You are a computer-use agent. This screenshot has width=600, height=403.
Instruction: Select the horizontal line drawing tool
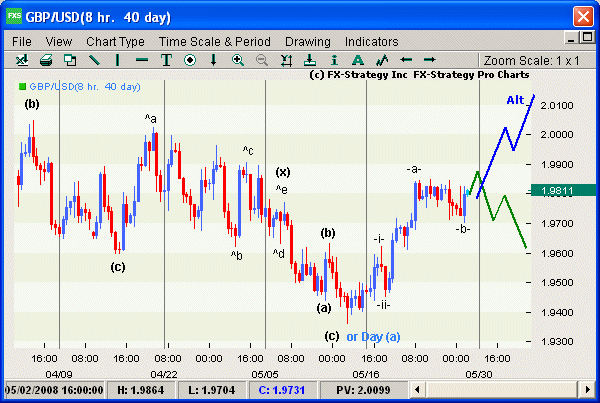point(142,60)
